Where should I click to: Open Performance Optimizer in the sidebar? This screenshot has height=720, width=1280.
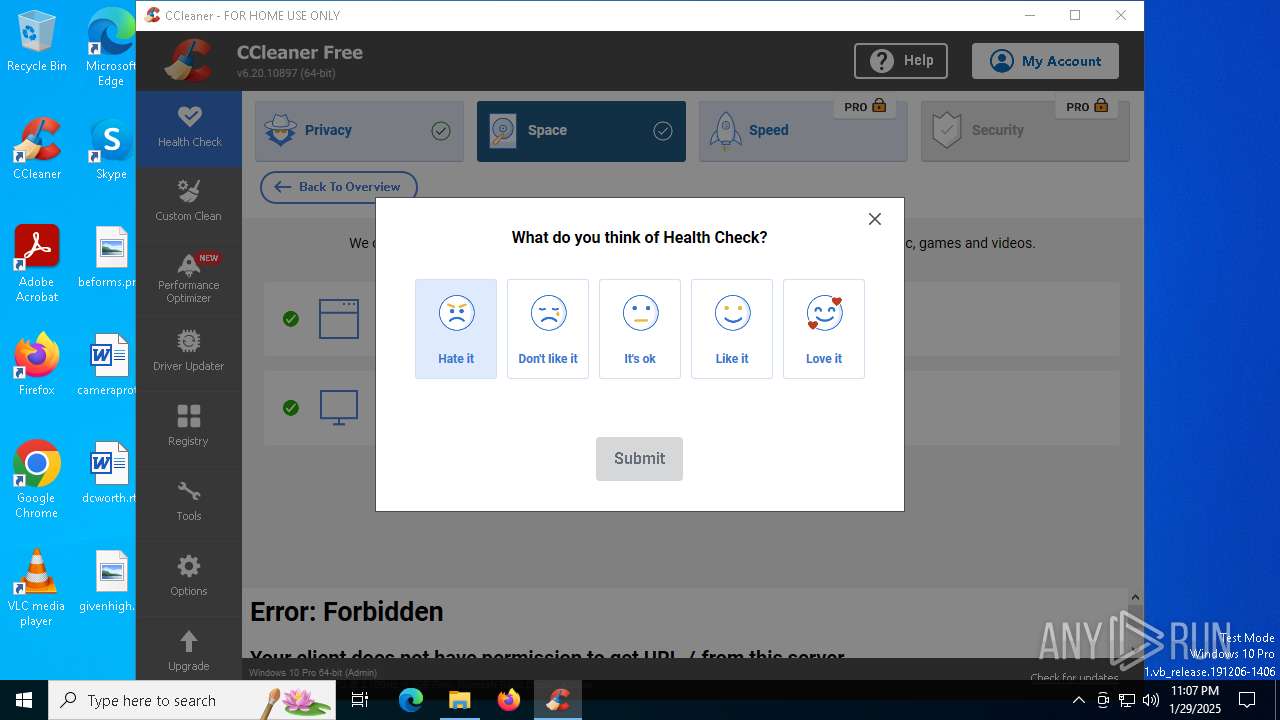[x=189, y=279]
